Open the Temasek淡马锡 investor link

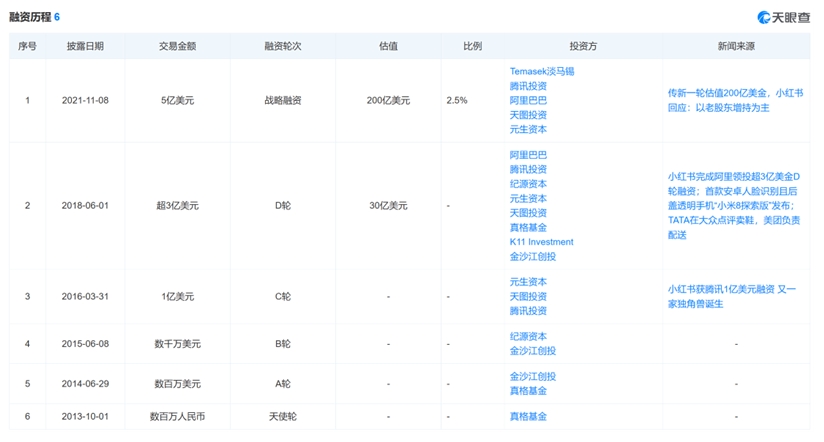(x=541, y=72)
